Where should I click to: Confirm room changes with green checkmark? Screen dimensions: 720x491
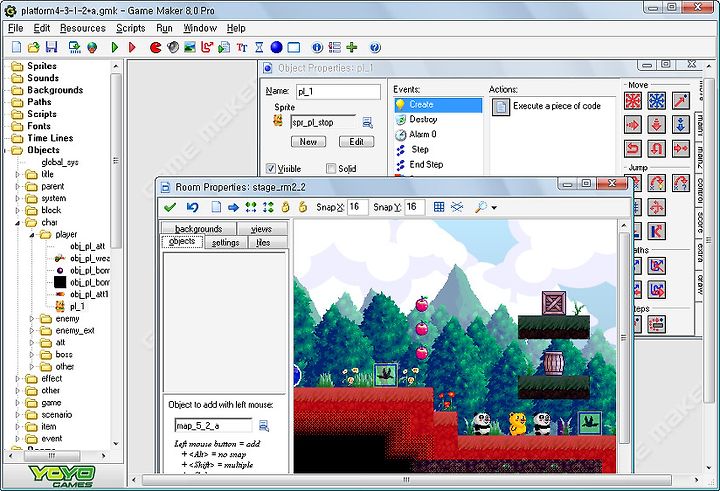pos(170,207)
